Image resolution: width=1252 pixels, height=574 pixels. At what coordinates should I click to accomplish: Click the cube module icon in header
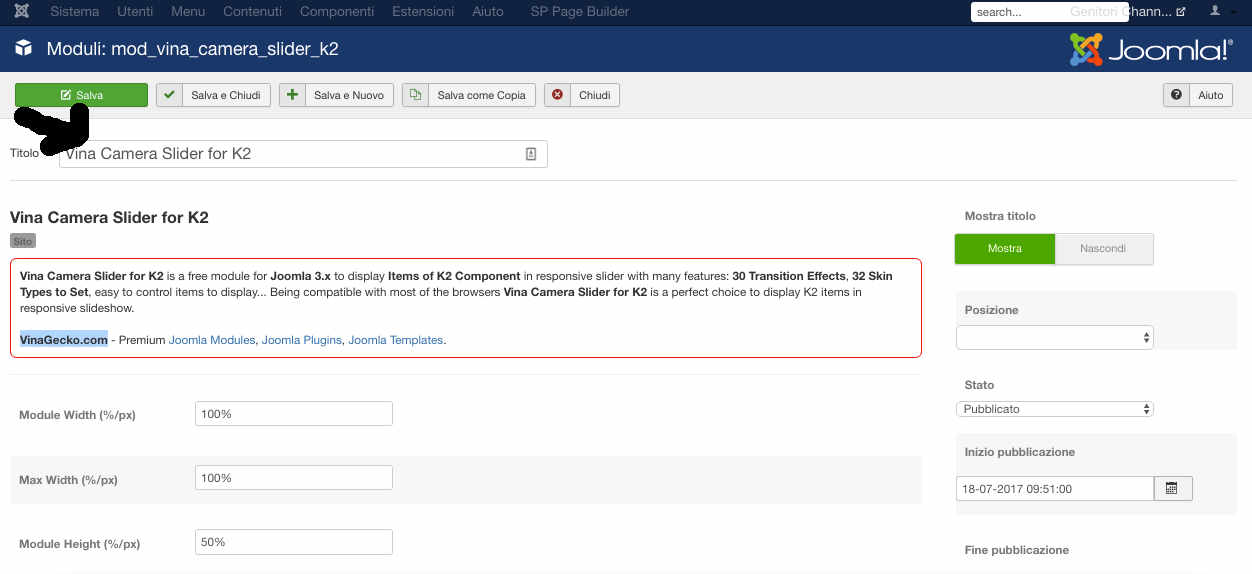(24, 48)
